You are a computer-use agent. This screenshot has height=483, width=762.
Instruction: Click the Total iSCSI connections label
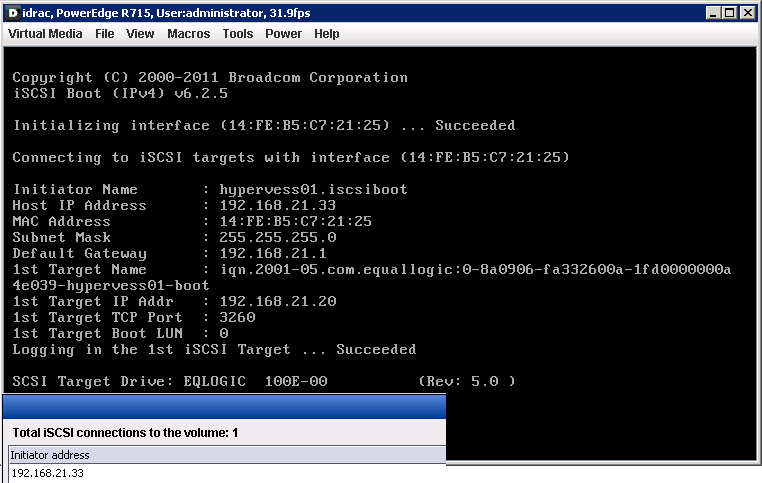coord(124,432)
